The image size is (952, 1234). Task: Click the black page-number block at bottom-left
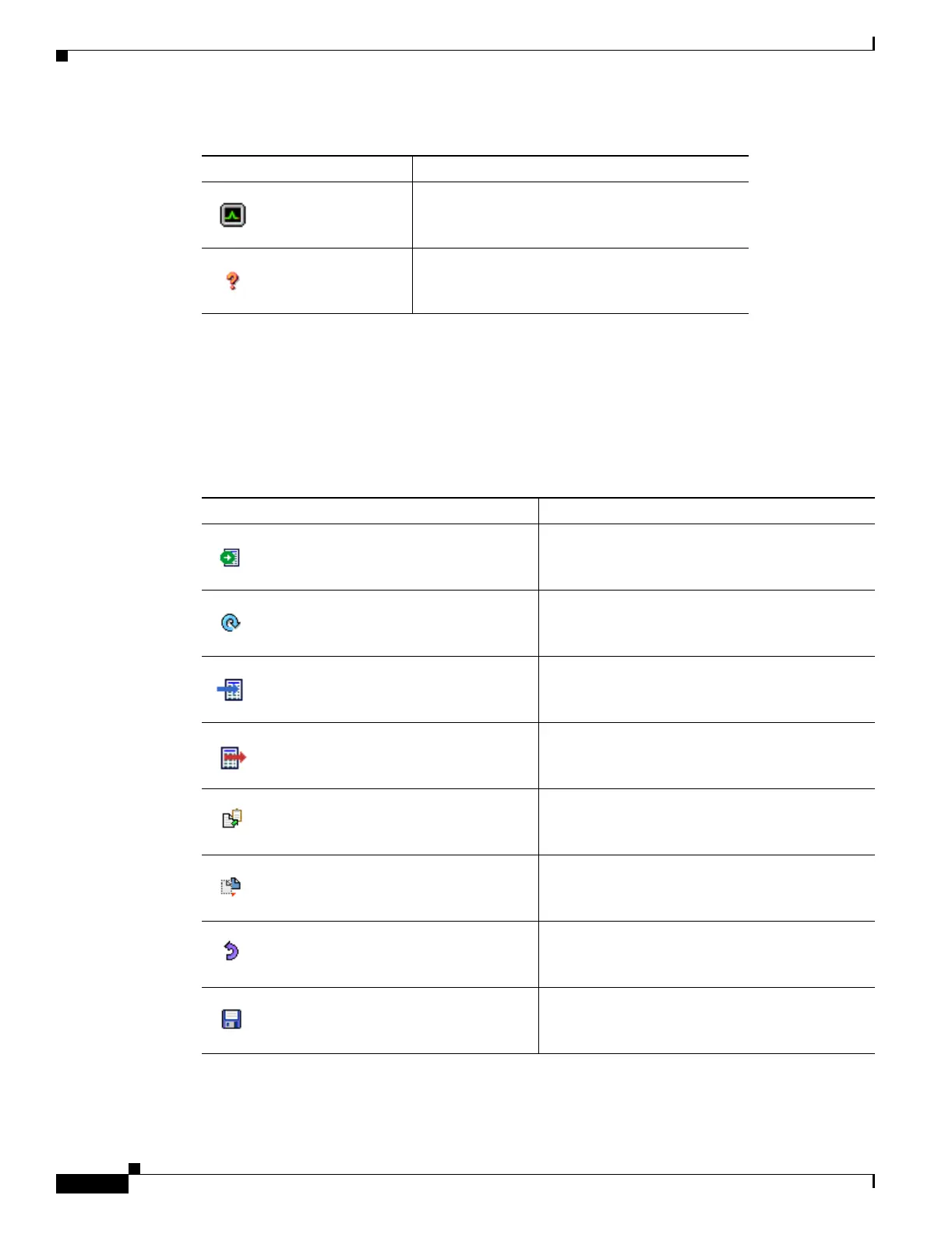point(92,1184)
